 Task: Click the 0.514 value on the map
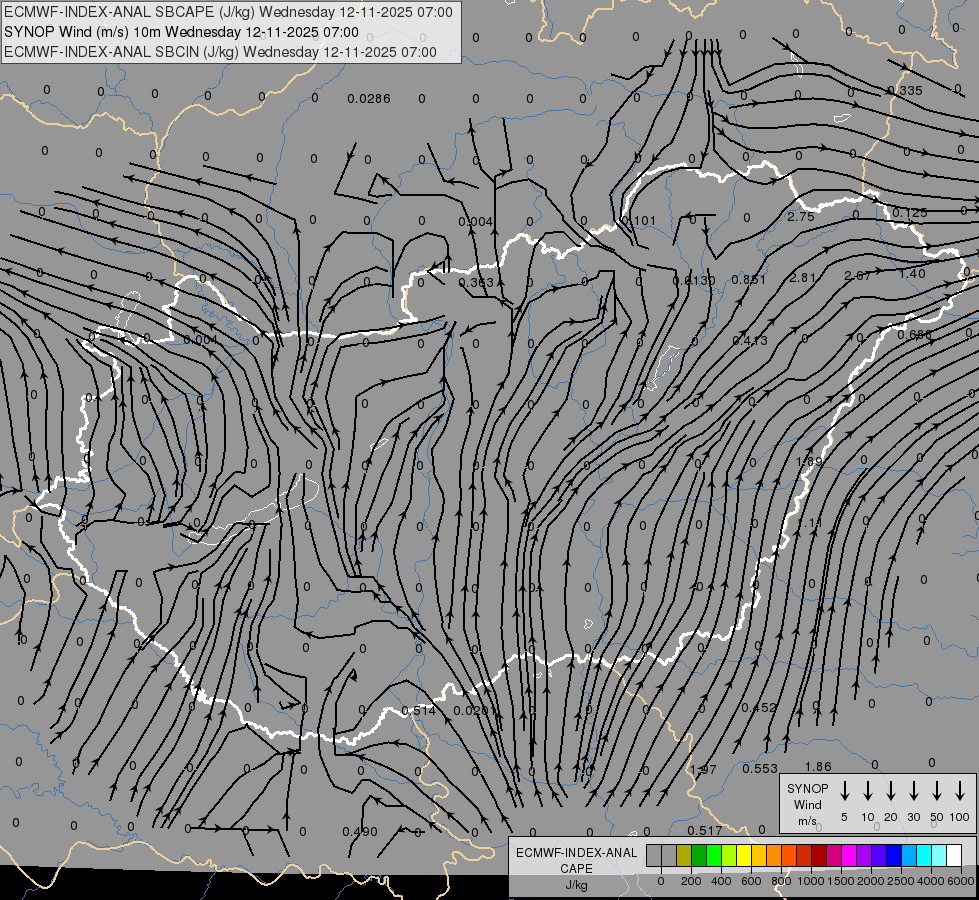[418, 711]
